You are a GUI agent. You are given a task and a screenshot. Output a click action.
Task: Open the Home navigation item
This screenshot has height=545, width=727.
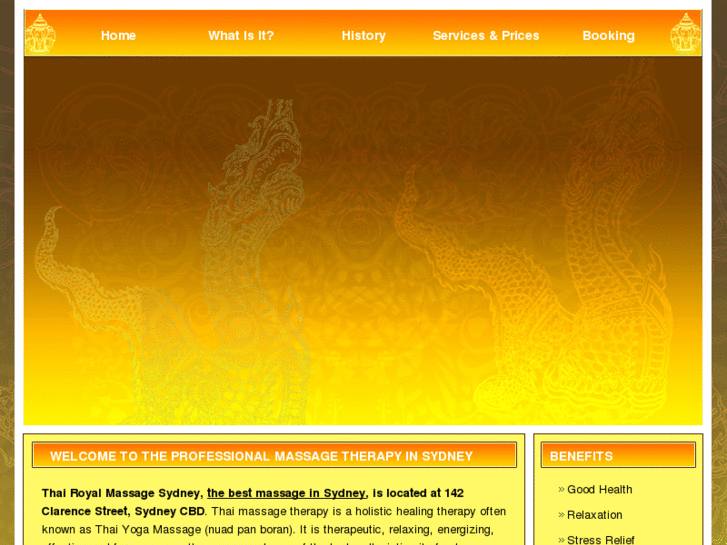pyautogui.click(x=118, y=36)
